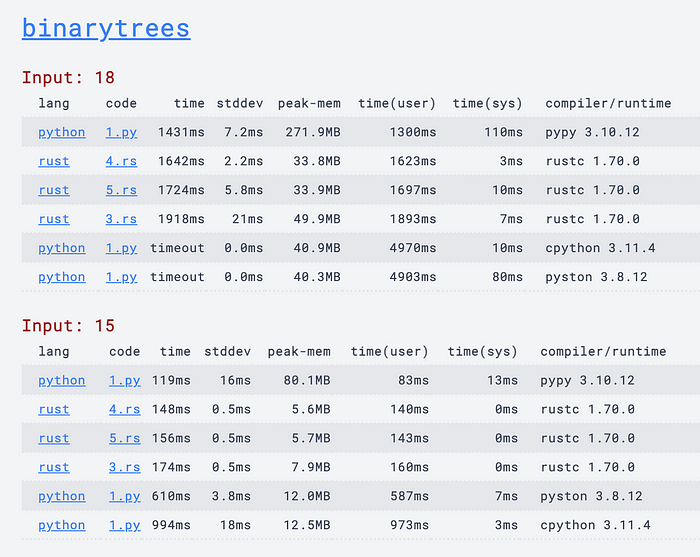Select the 110ms time(sys) cell
Image resolution: width=700 pixels, height=557 pixels.
click(504, 132)
